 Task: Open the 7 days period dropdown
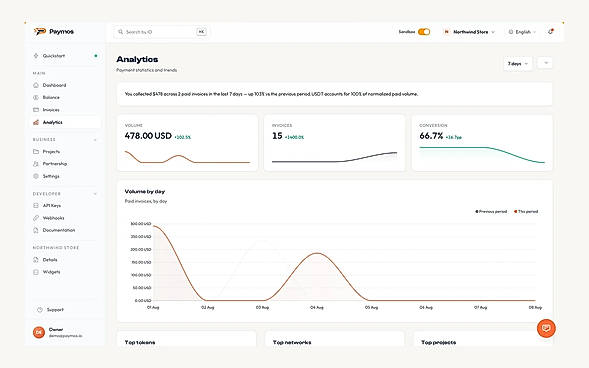pyautogui.click(x=518, y=63)
